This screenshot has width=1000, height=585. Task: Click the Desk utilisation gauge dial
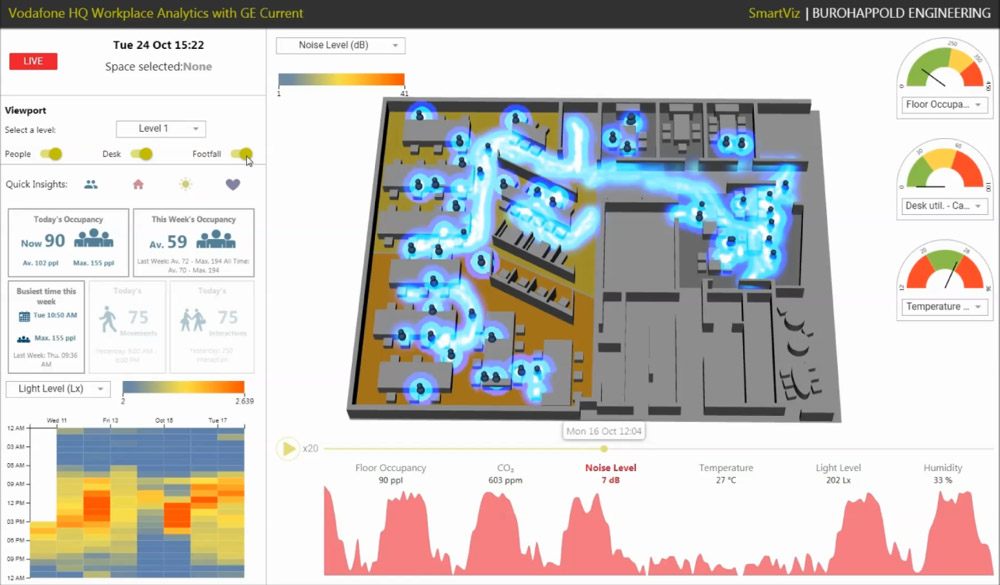945,168
